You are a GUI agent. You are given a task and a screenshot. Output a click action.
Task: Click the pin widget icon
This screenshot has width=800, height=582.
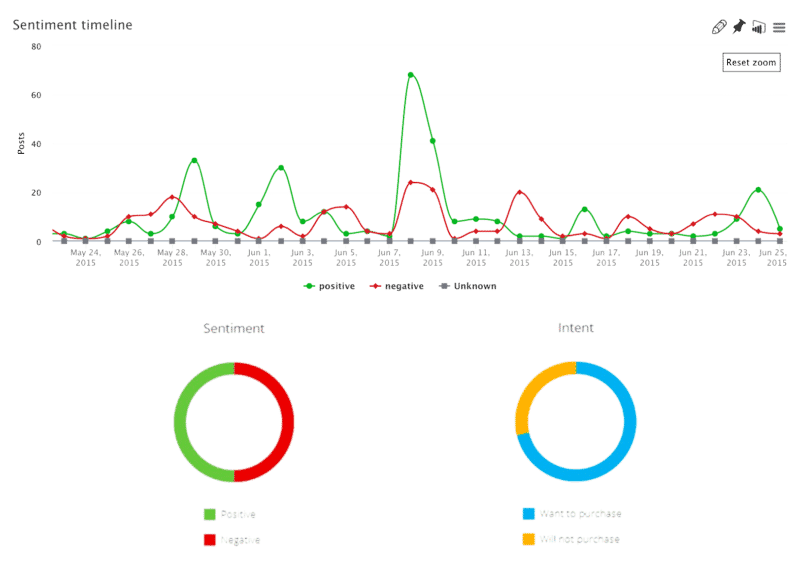(x=739, y=27)
